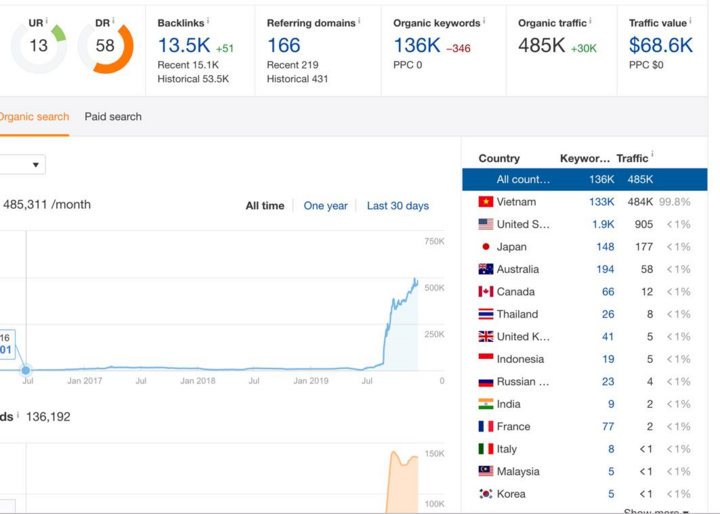
Task: Click the Organic keywords info icon
Action: [x=484, y=20]
